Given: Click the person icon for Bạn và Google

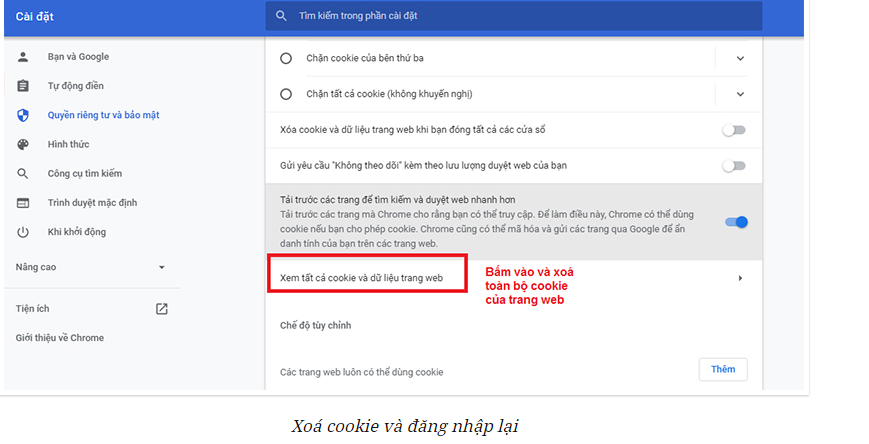Looking at the screenshot, I should click(23, 57).
